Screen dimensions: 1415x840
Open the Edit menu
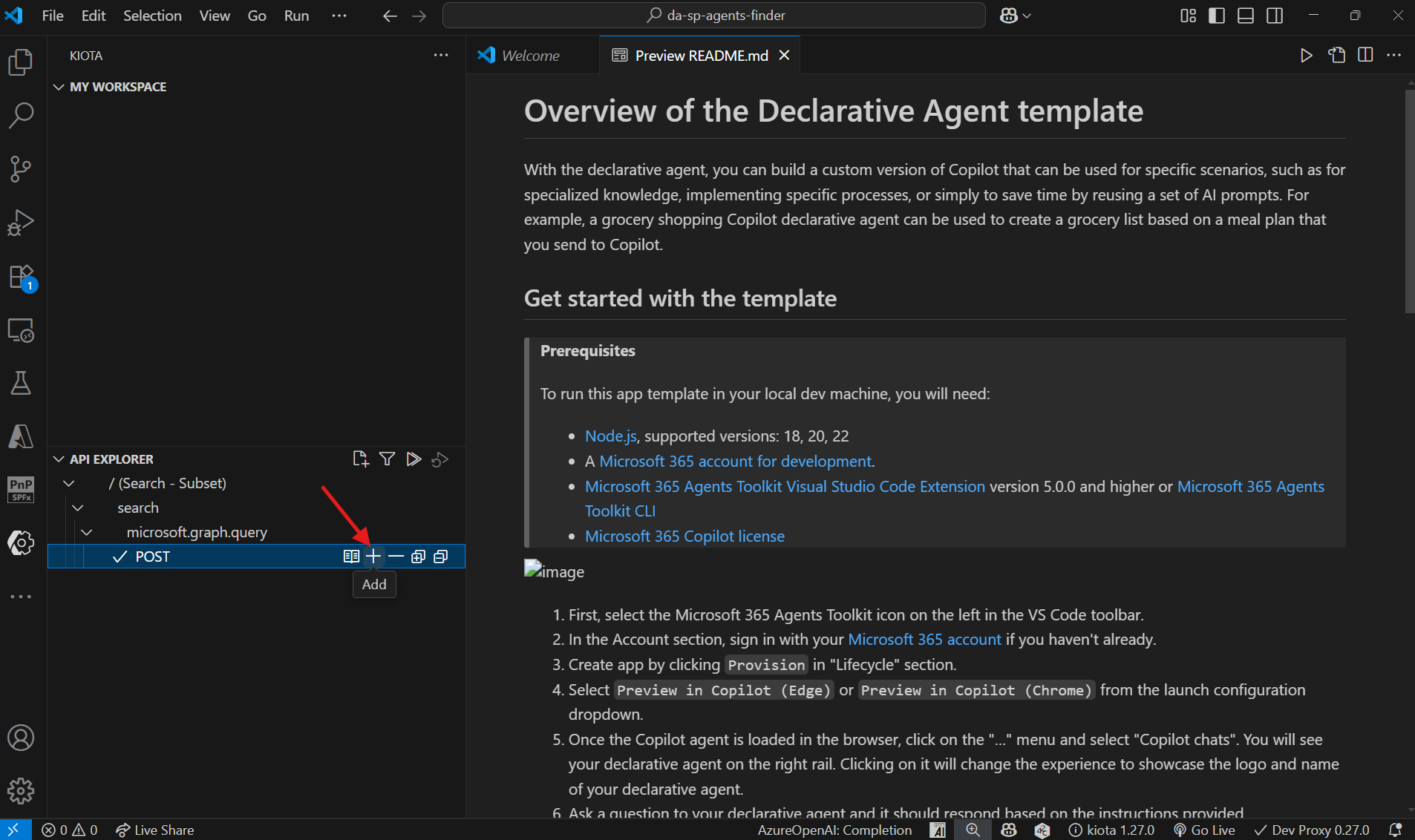click(94, 16)
